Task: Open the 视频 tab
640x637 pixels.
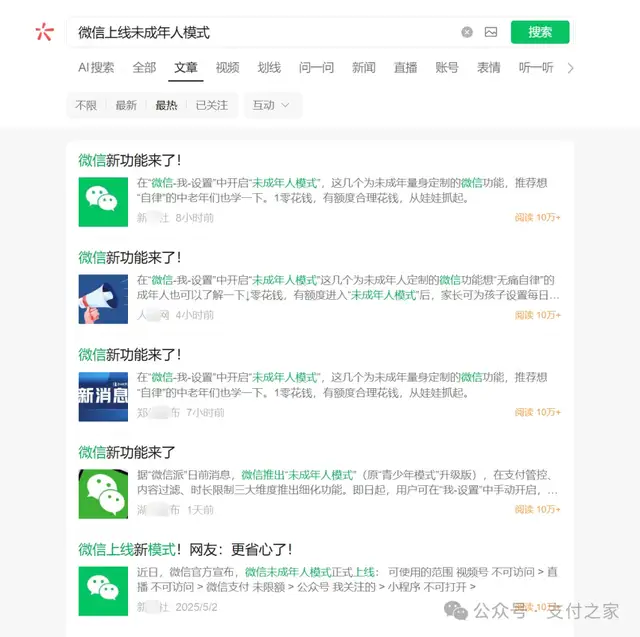Action: [227, 67]
